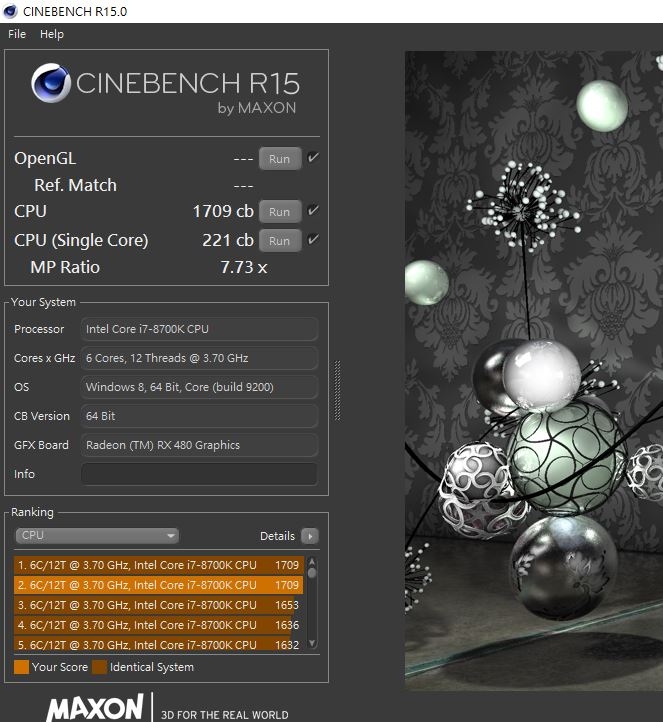Click the Details label in Ranking

(277, 536)
